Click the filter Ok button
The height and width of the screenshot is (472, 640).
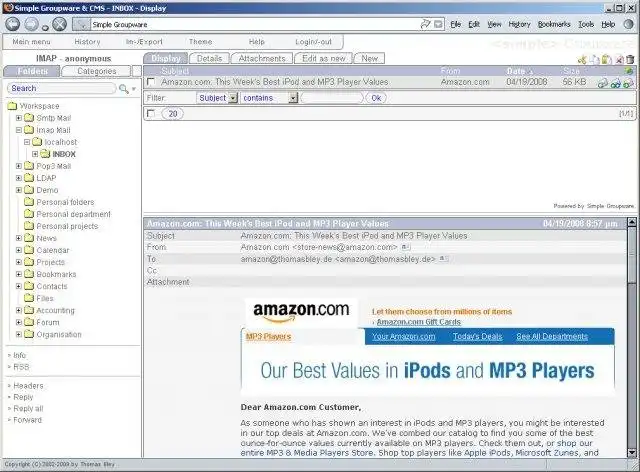coord(376,98)
